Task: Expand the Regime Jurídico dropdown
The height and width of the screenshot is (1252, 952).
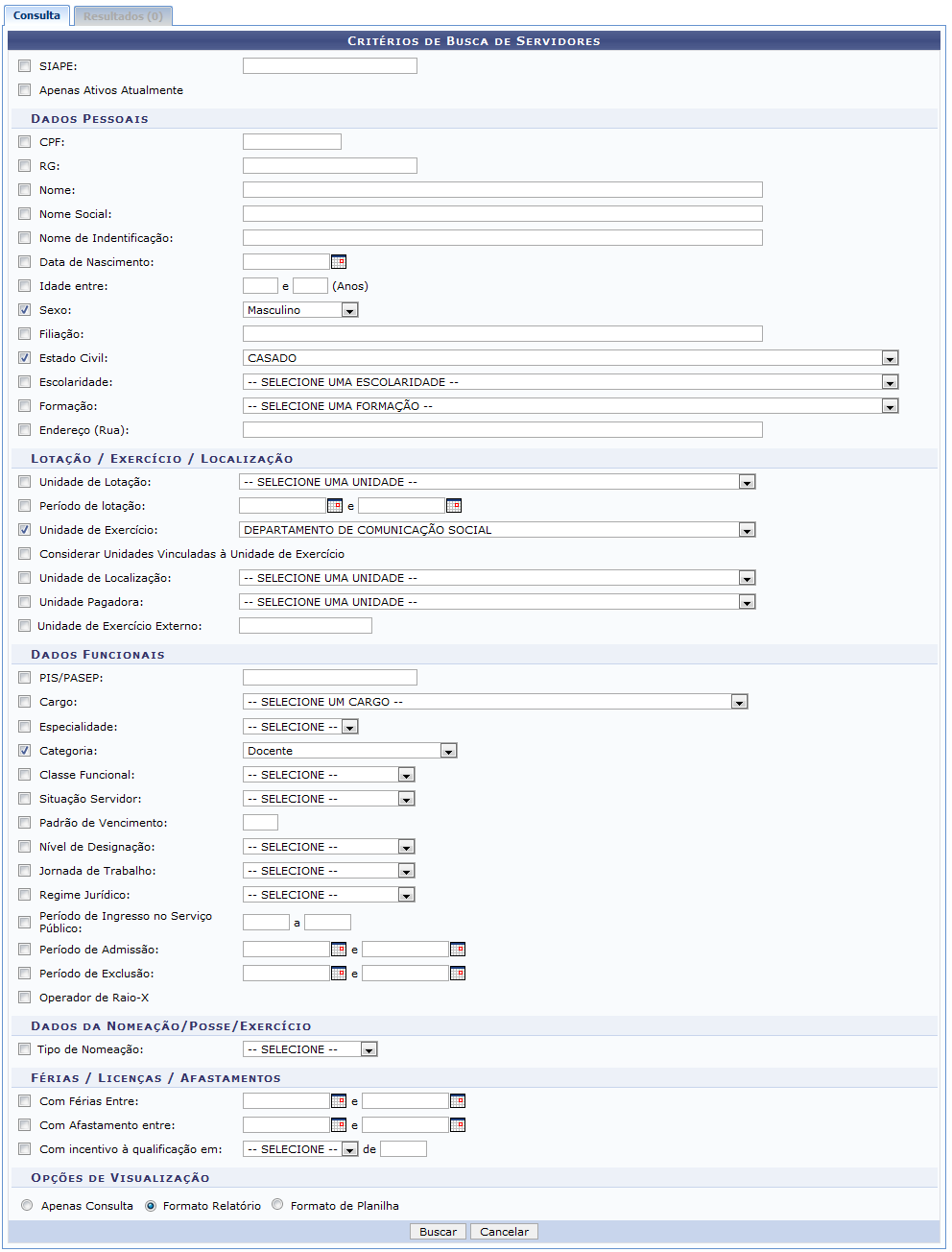Action: (406, 895)
